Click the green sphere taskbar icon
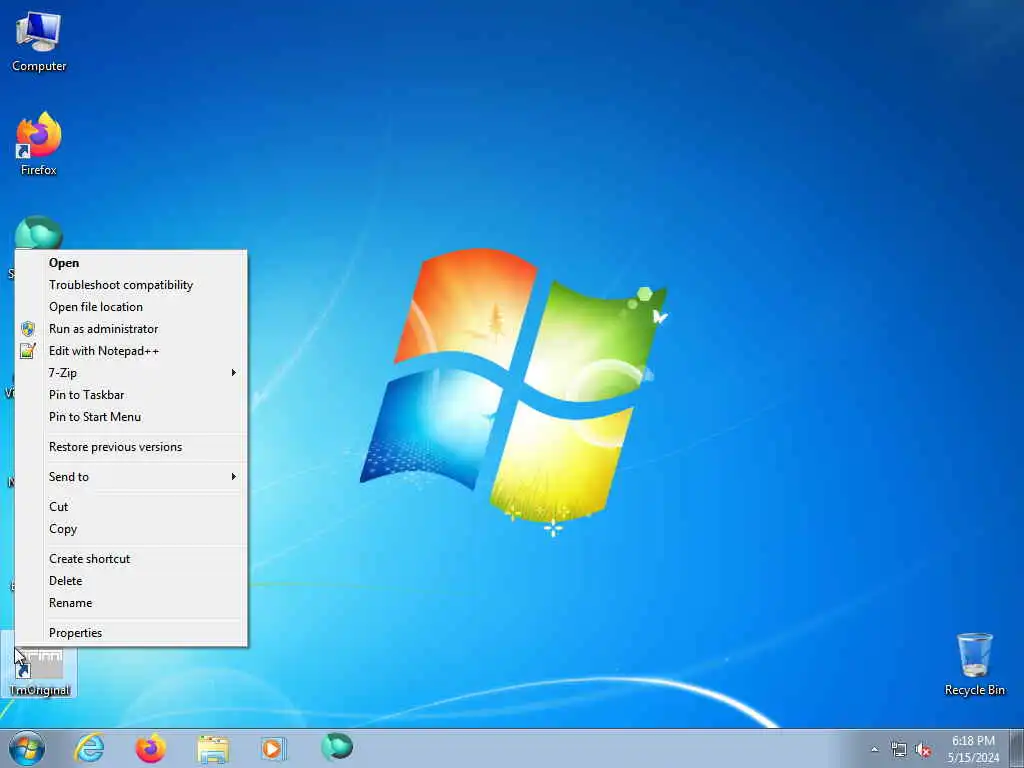This screenshot has height=768, width=1024. 337,747
